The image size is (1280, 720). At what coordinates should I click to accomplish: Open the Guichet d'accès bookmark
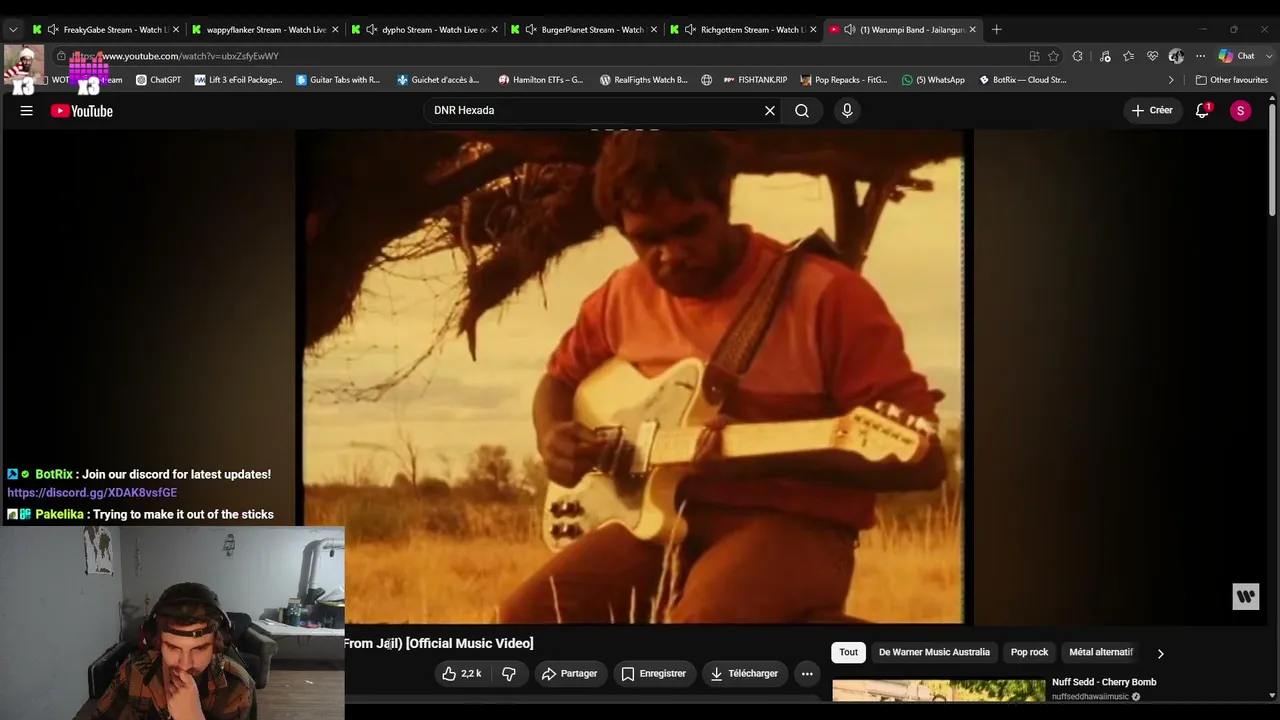(x=438, y=80)
